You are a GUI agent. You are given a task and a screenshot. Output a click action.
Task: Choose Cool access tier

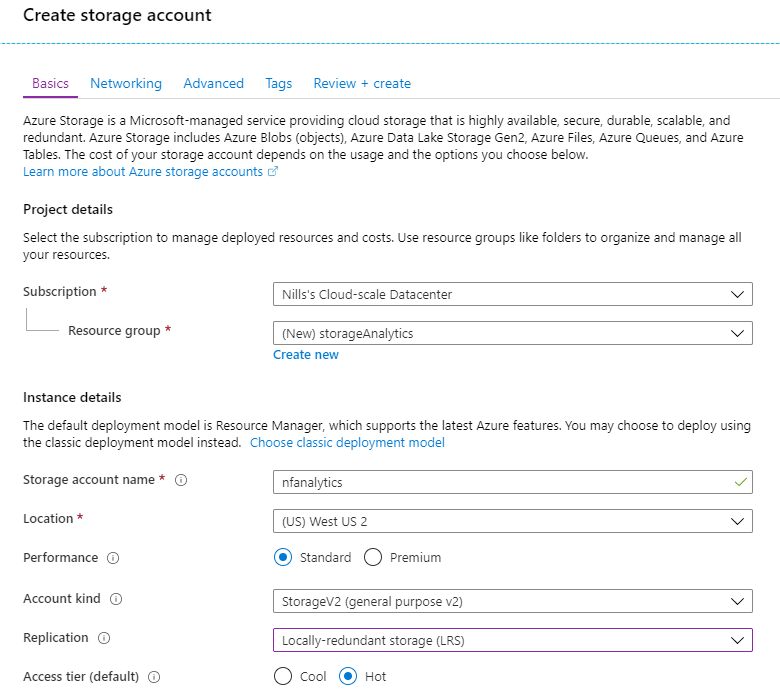pos(283,676)
